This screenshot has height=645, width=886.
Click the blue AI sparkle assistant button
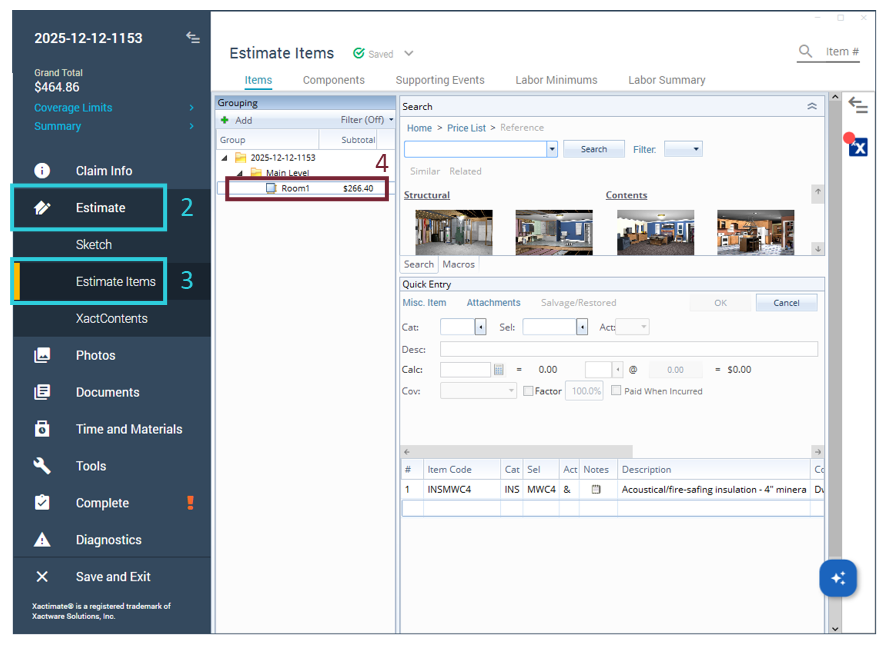pos(838,578)
